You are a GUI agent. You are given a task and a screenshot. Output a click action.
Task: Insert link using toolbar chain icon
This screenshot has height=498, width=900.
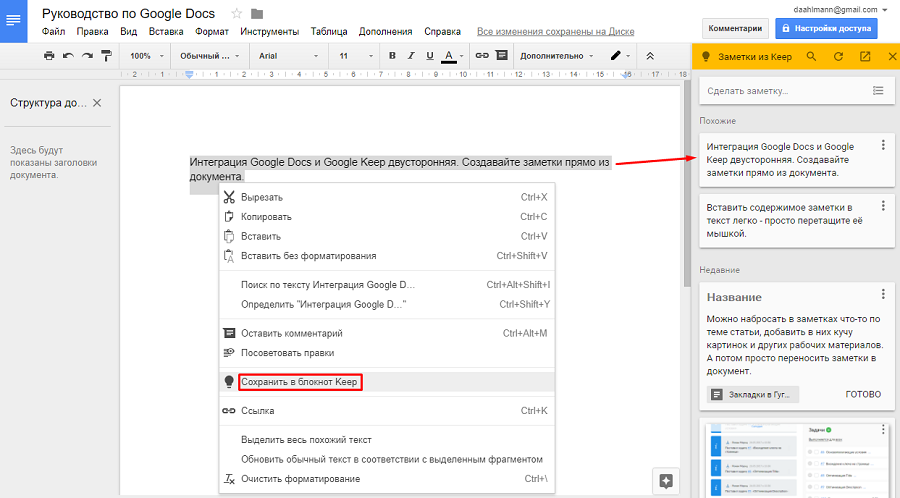482,56
